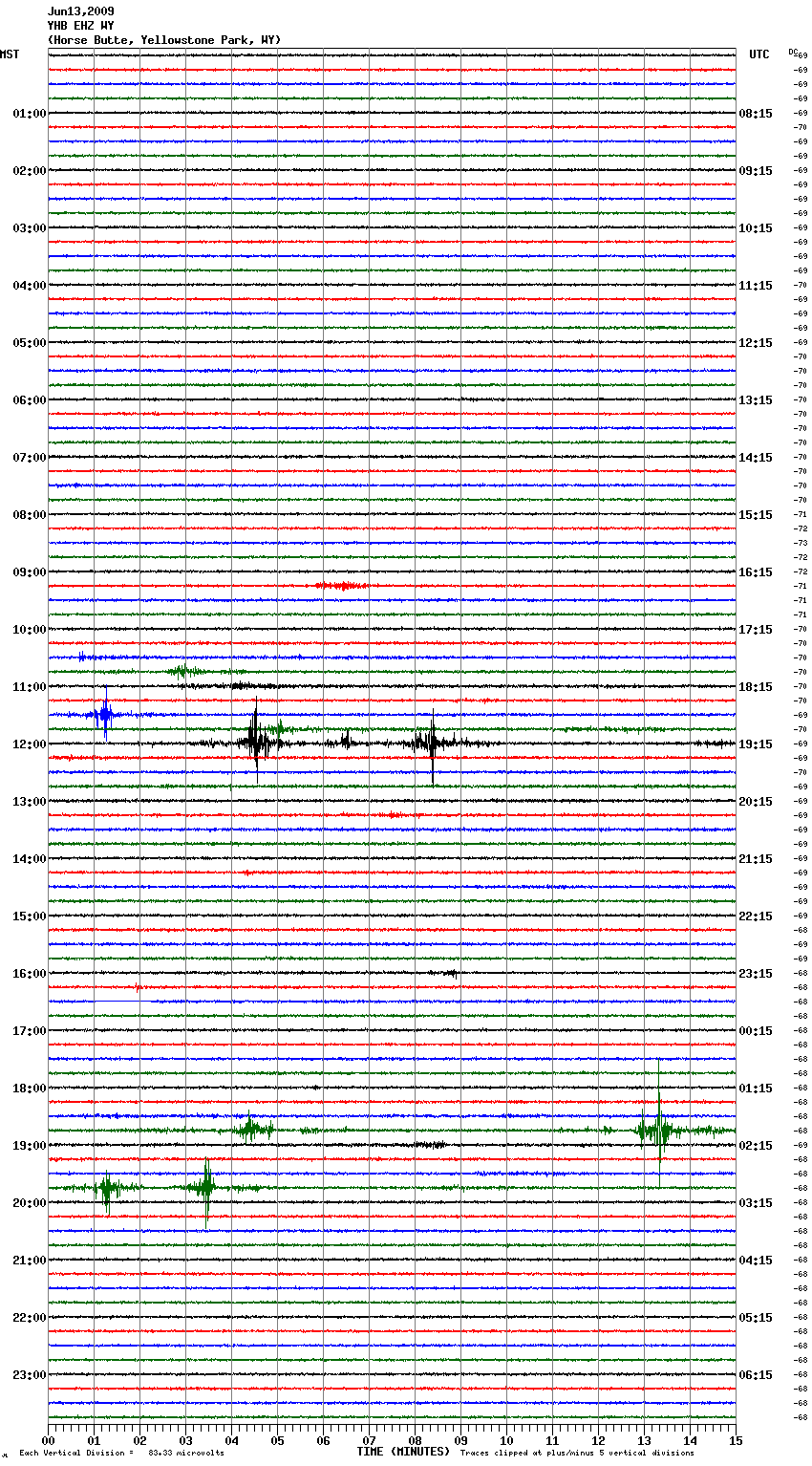The height and width of the screenshot is (1466, 812).
Task: Select the 19:15 UTC time label
Action: tap(756, 744)
